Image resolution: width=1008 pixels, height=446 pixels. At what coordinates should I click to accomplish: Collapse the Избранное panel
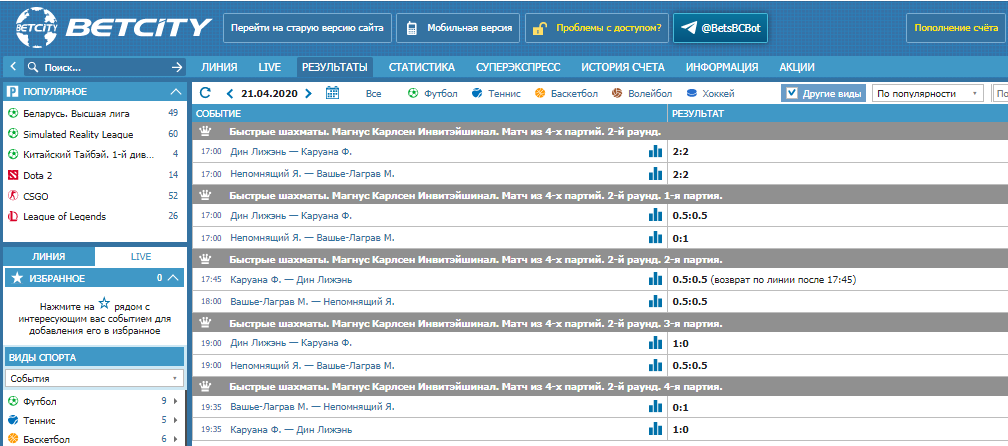click(x=173, y=278)
